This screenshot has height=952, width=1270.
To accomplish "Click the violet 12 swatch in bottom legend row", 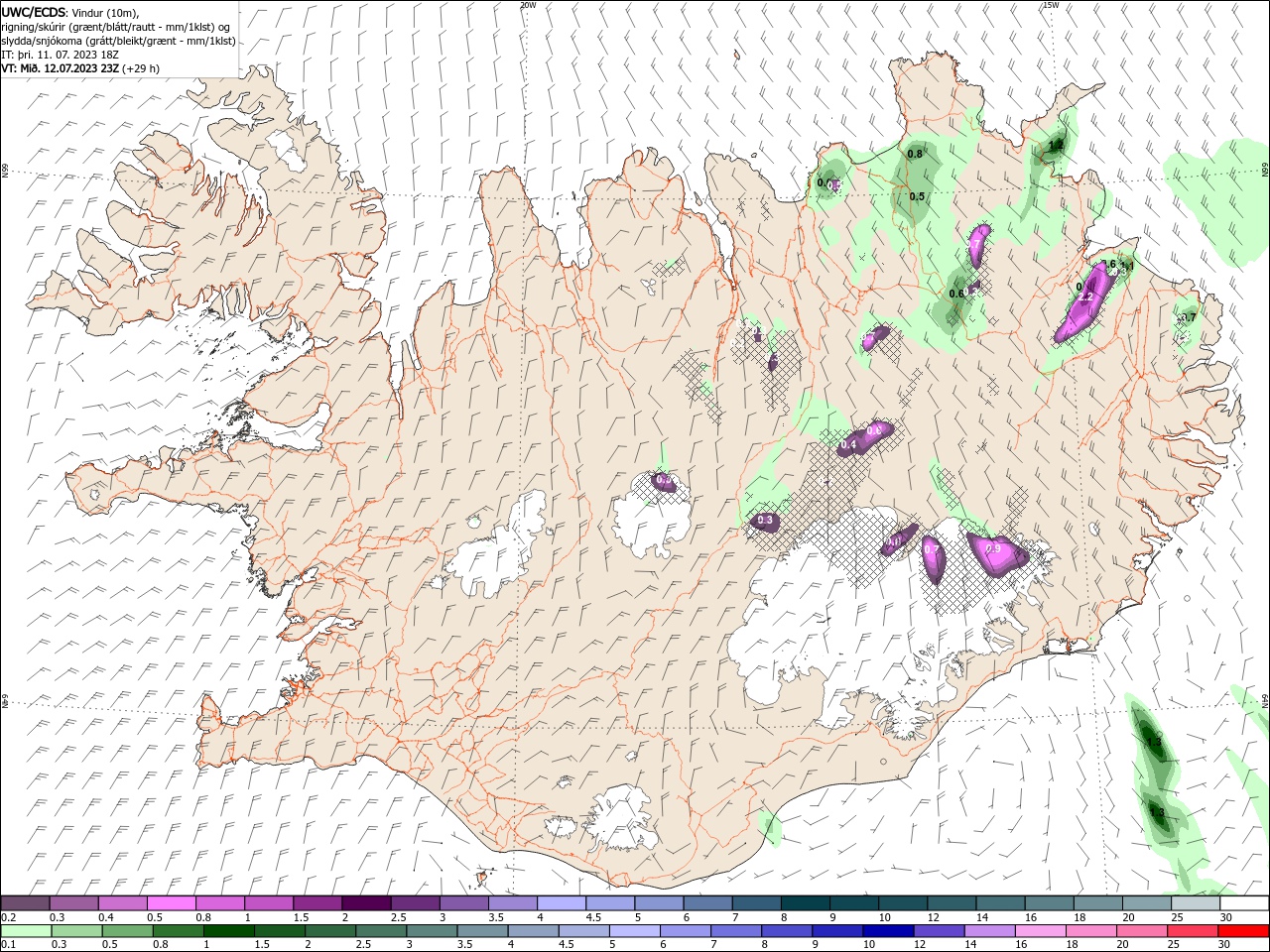I will click(x=938, y=931).
